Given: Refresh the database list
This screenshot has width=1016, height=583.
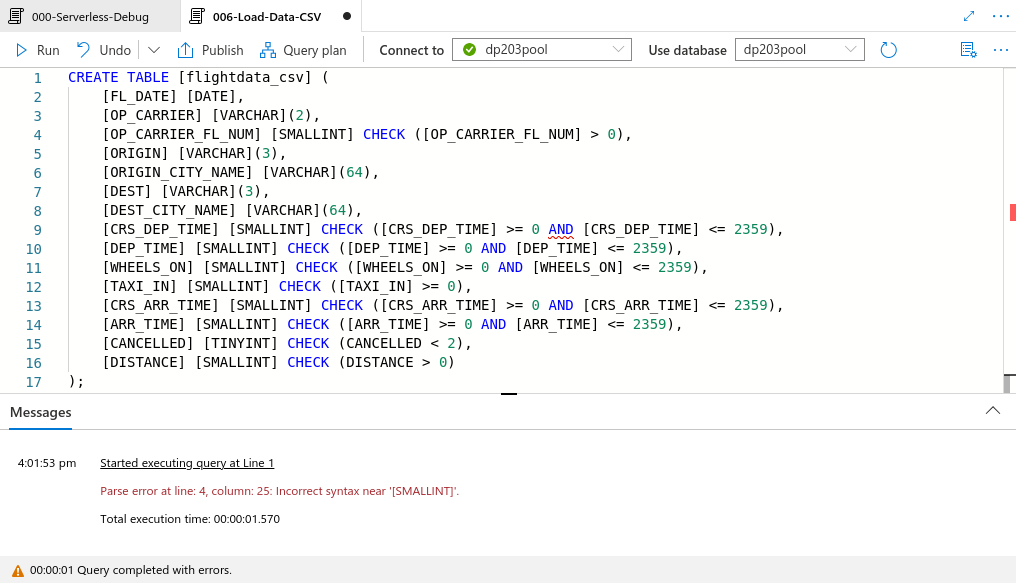Looking at the screenshot, I should (889, 49).
